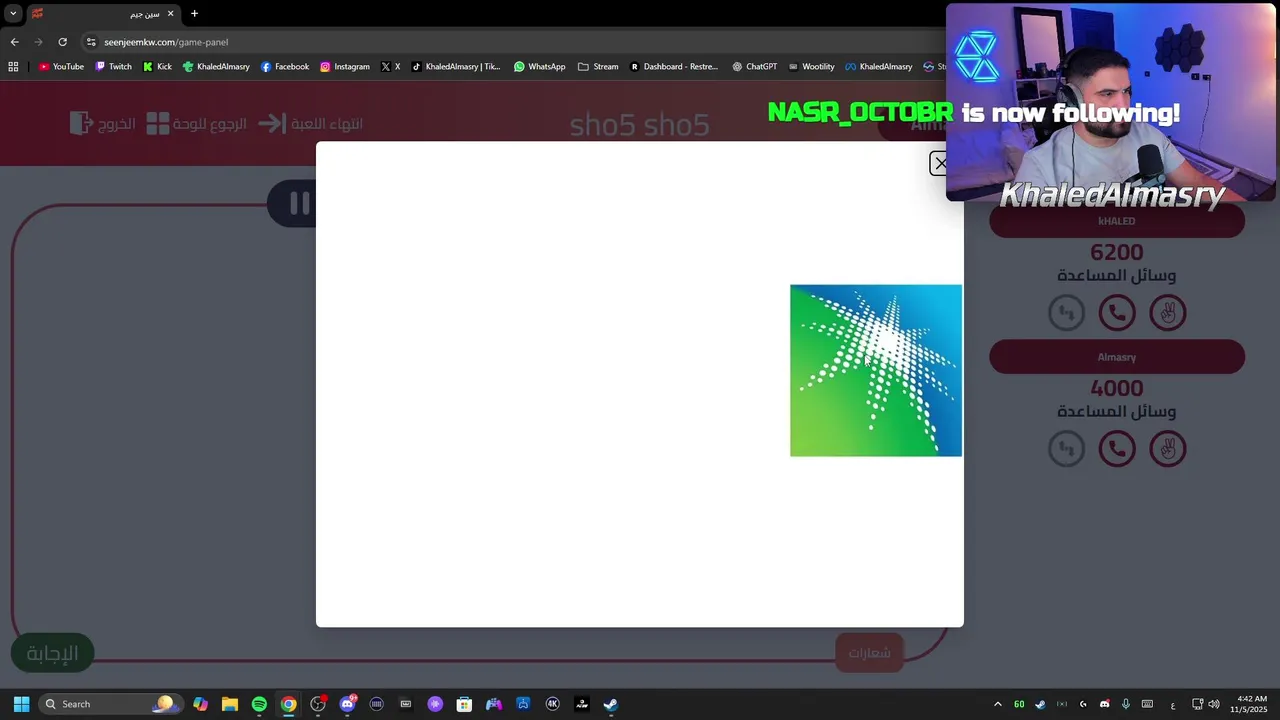Go back in browser history
The image size is (1280, 720).
(x=14, y=42)
